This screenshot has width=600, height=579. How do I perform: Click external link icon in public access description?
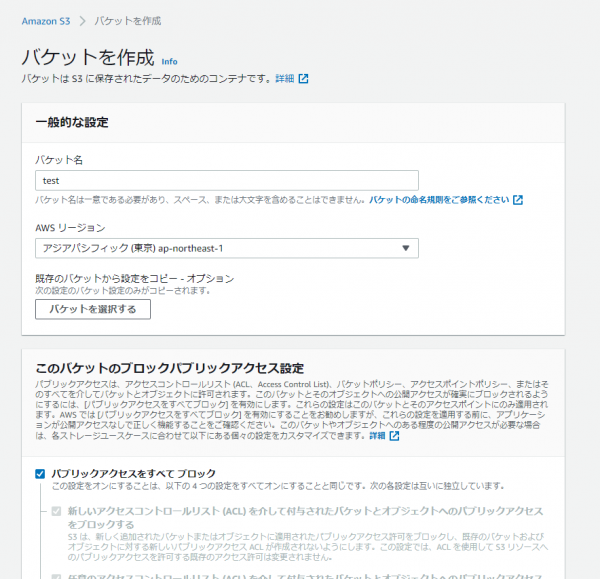coord(395,436)
